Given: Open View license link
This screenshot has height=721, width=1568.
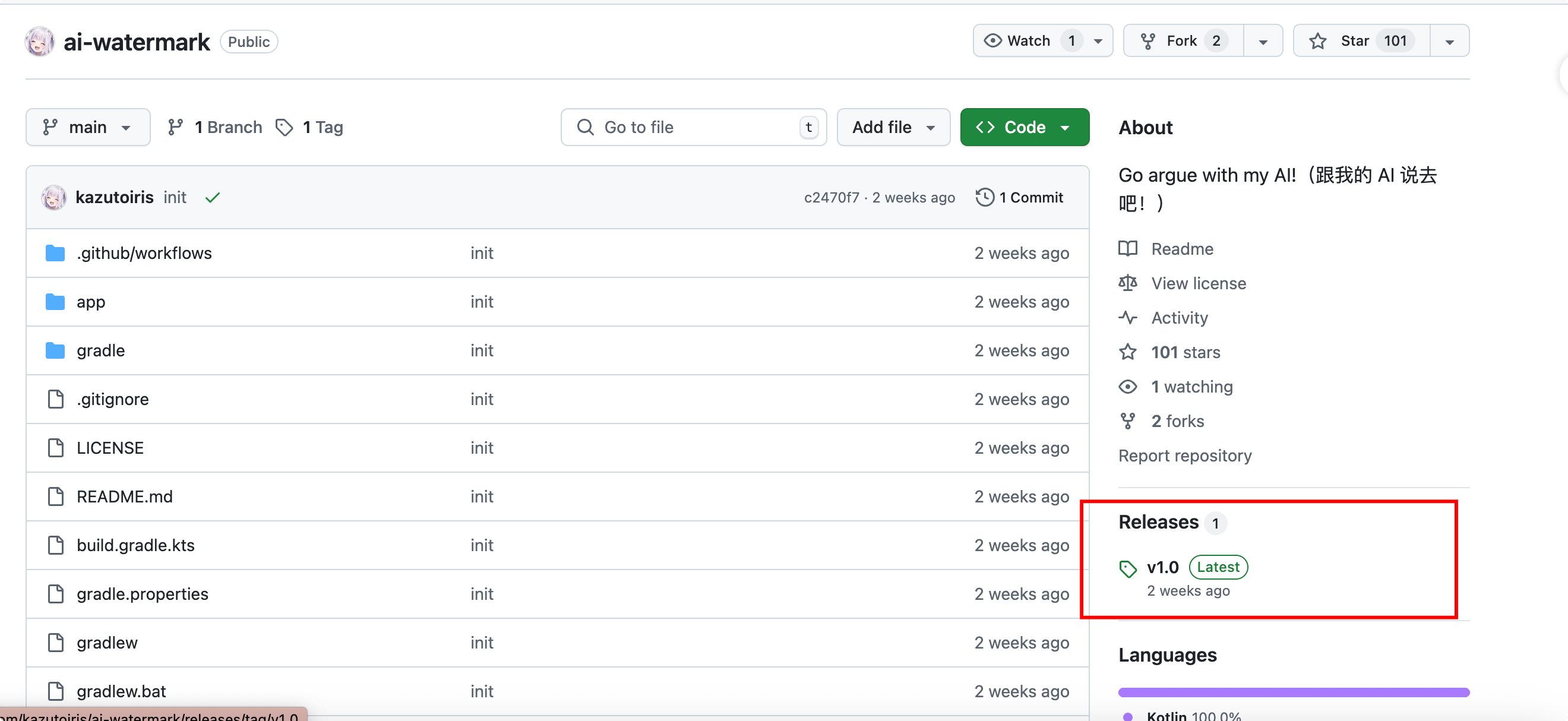Looking at the screenshot, I should [1199, 283].
